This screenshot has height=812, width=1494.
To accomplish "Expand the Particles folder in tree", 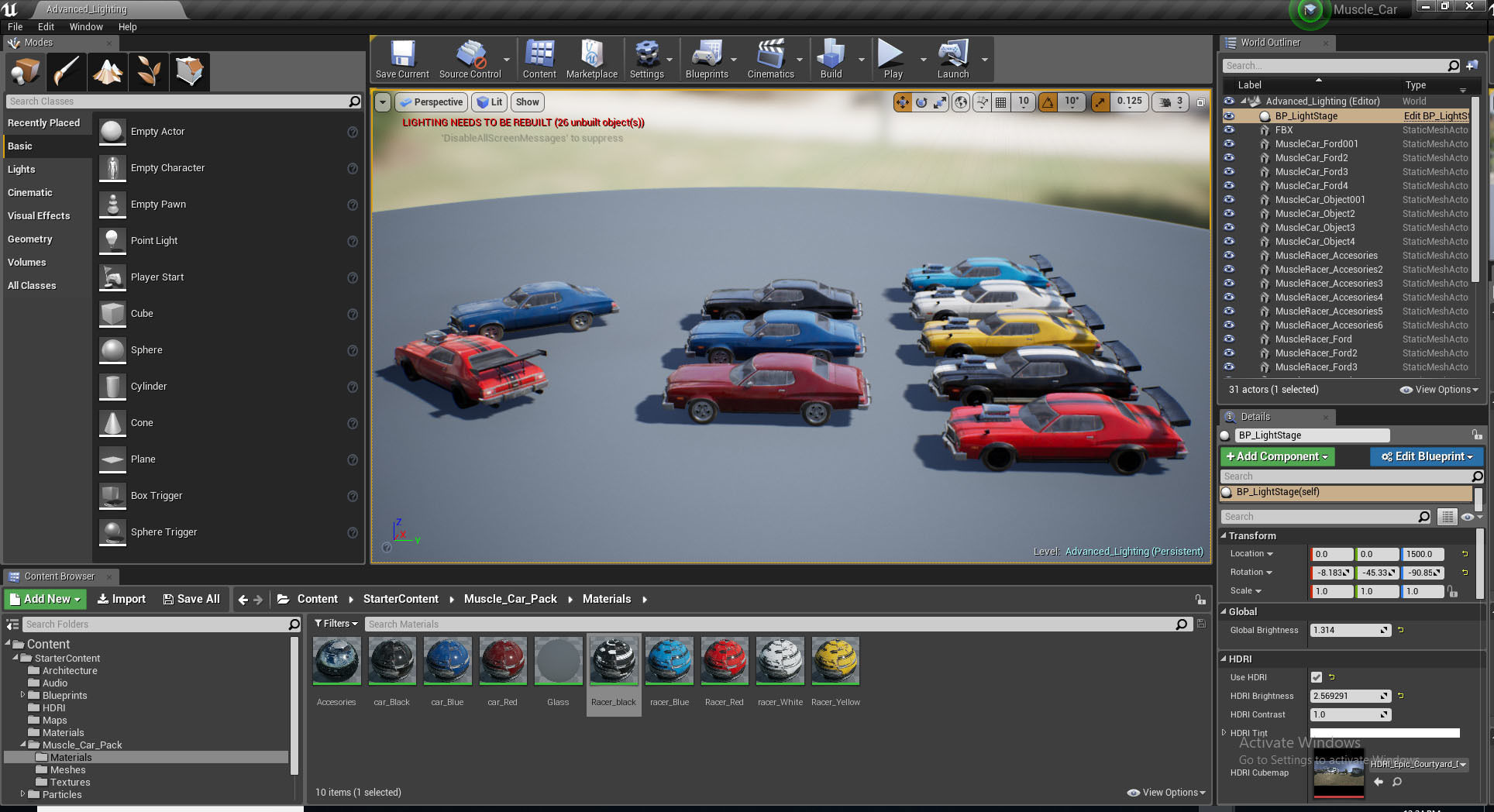I will point(22,793).
